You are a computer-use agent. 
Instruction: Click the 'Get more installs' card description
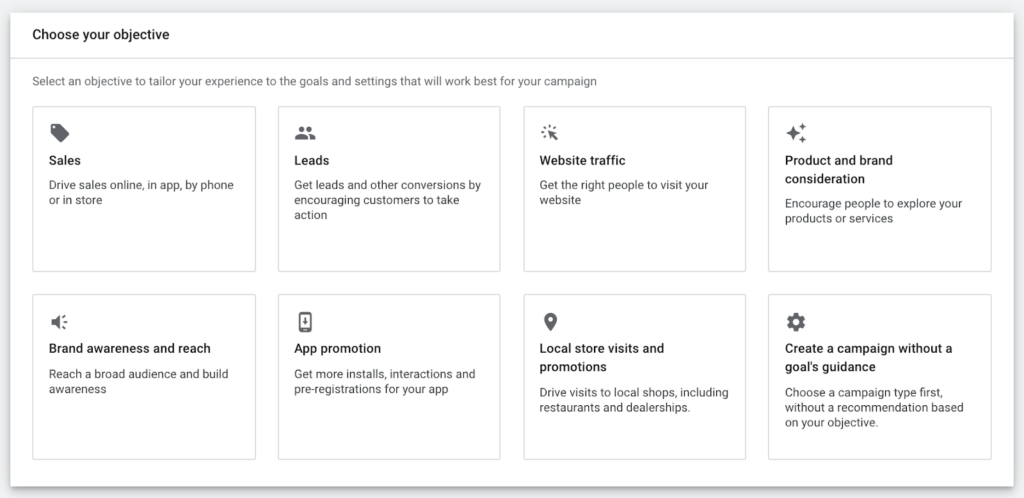(x=385, y=382)
